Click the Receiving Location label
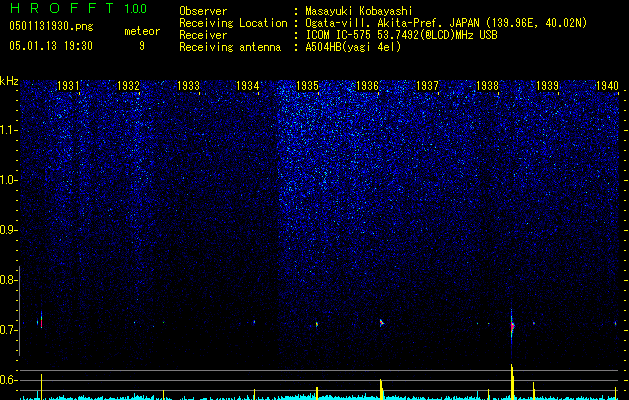The image size is (629, 400). coord(233,23)
